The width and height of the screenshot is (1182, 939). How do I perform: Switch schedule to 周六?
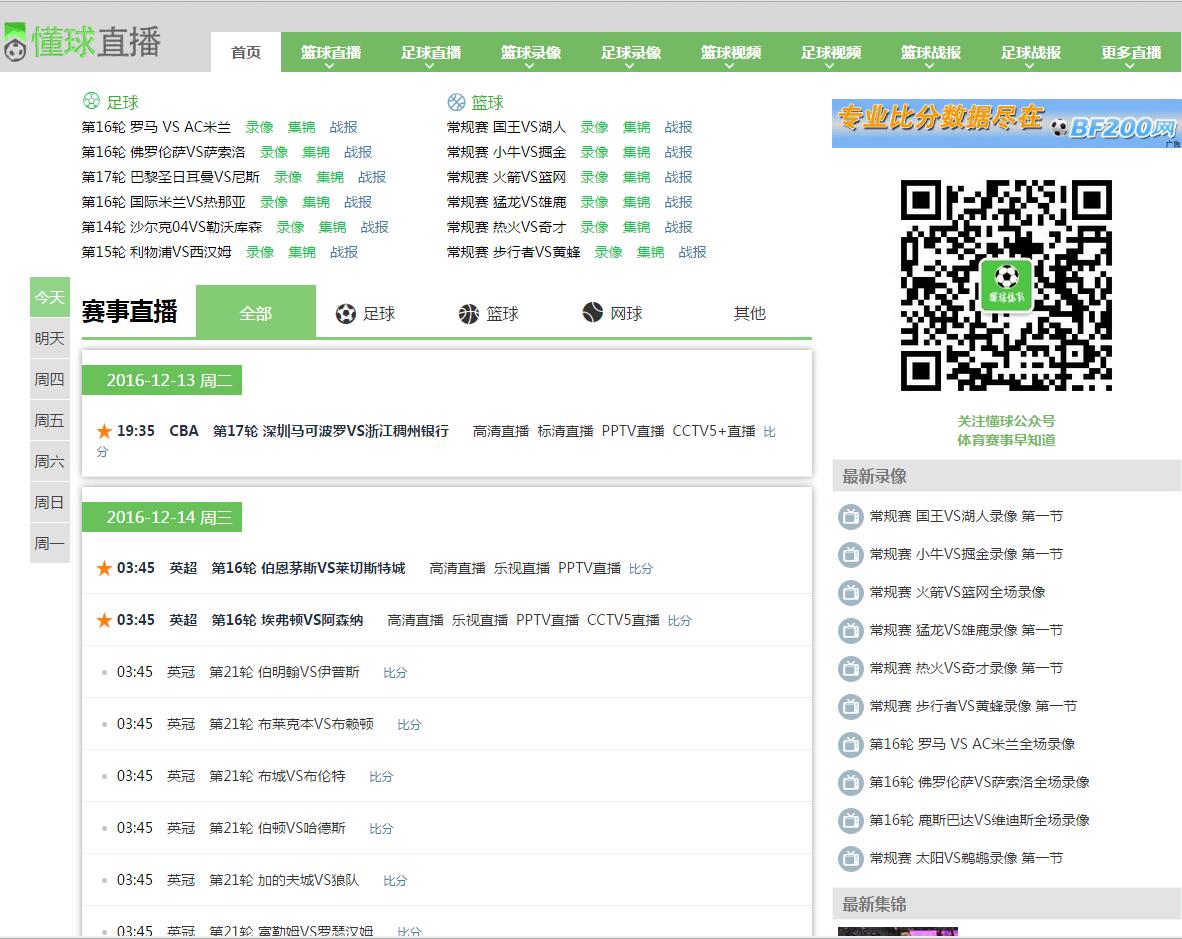[x=50, y=461]
